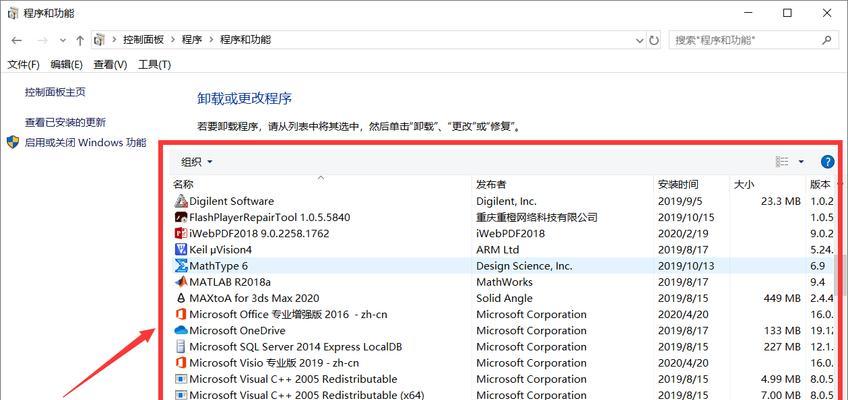Click 程序和功能 in the address path
This screenshot has height=400, width=848.
tap(246, 39)
